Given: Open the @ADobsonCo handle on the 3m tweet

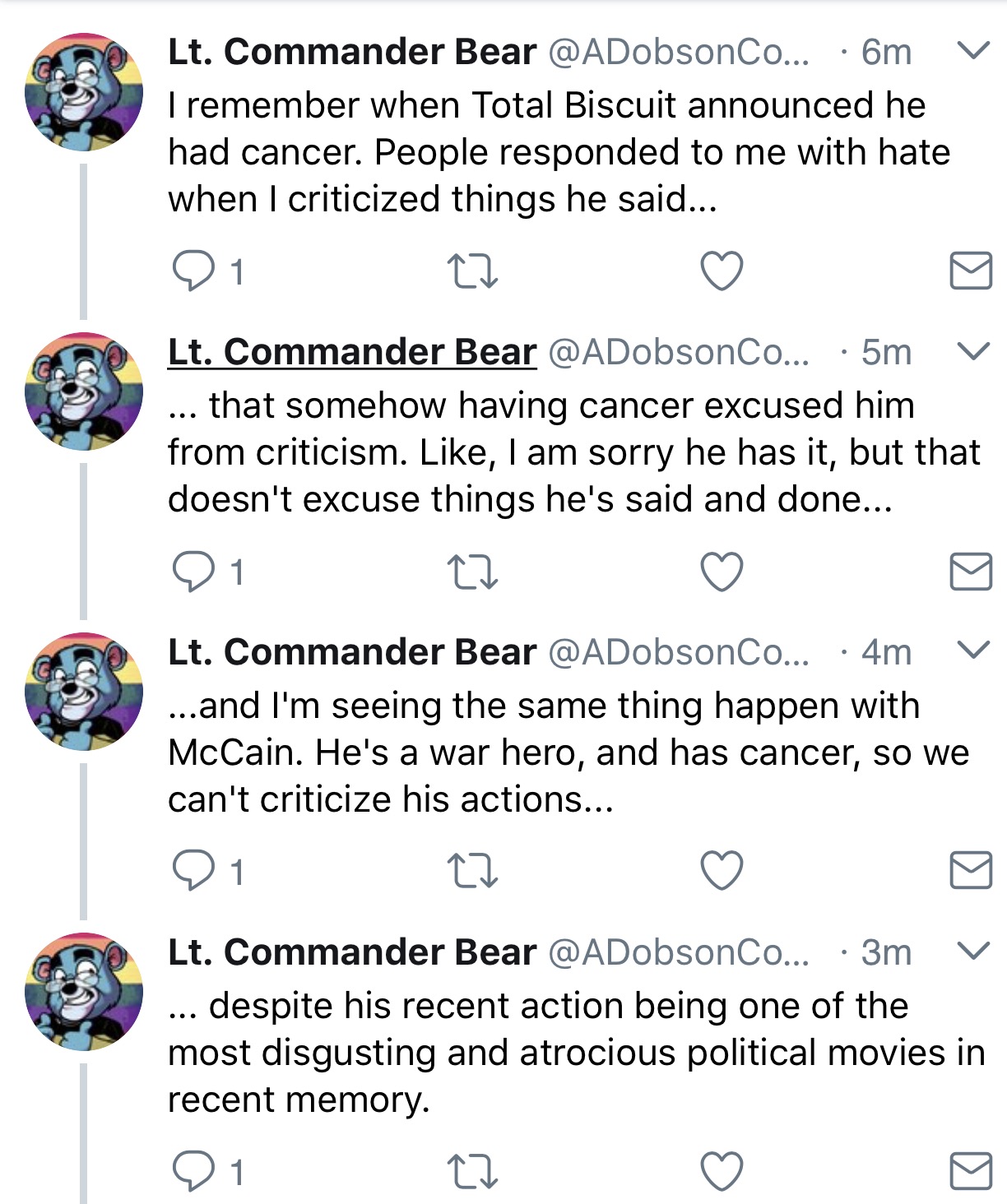Looking at the screenshot, I should [x=679, y=952].
